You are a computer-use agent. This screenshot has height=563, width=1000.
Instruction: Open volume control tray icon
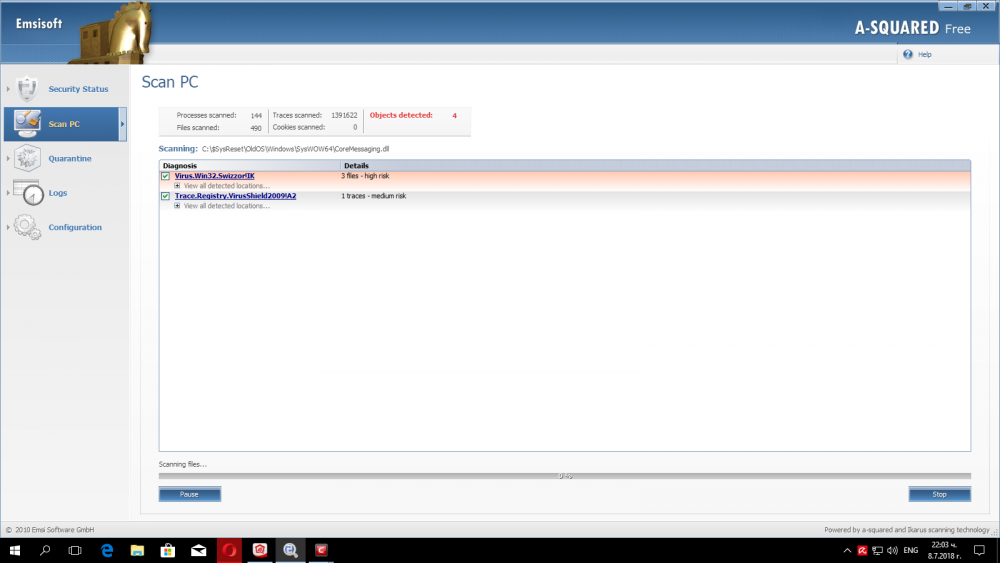pyautogui.click(x=892, y=550)
